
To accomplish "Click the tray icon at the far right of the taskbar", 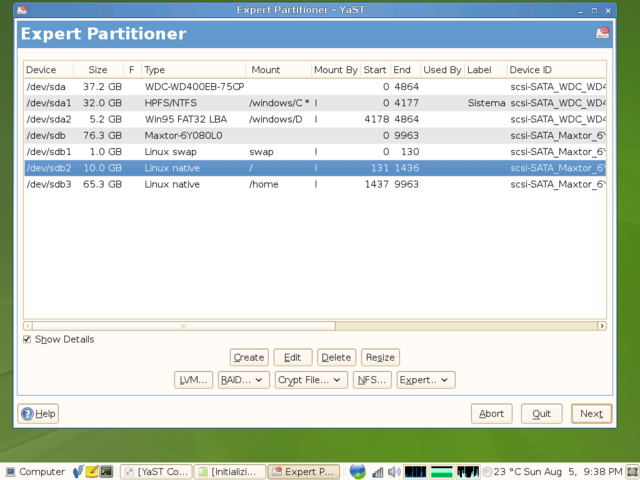I will (x=632, y=472).
